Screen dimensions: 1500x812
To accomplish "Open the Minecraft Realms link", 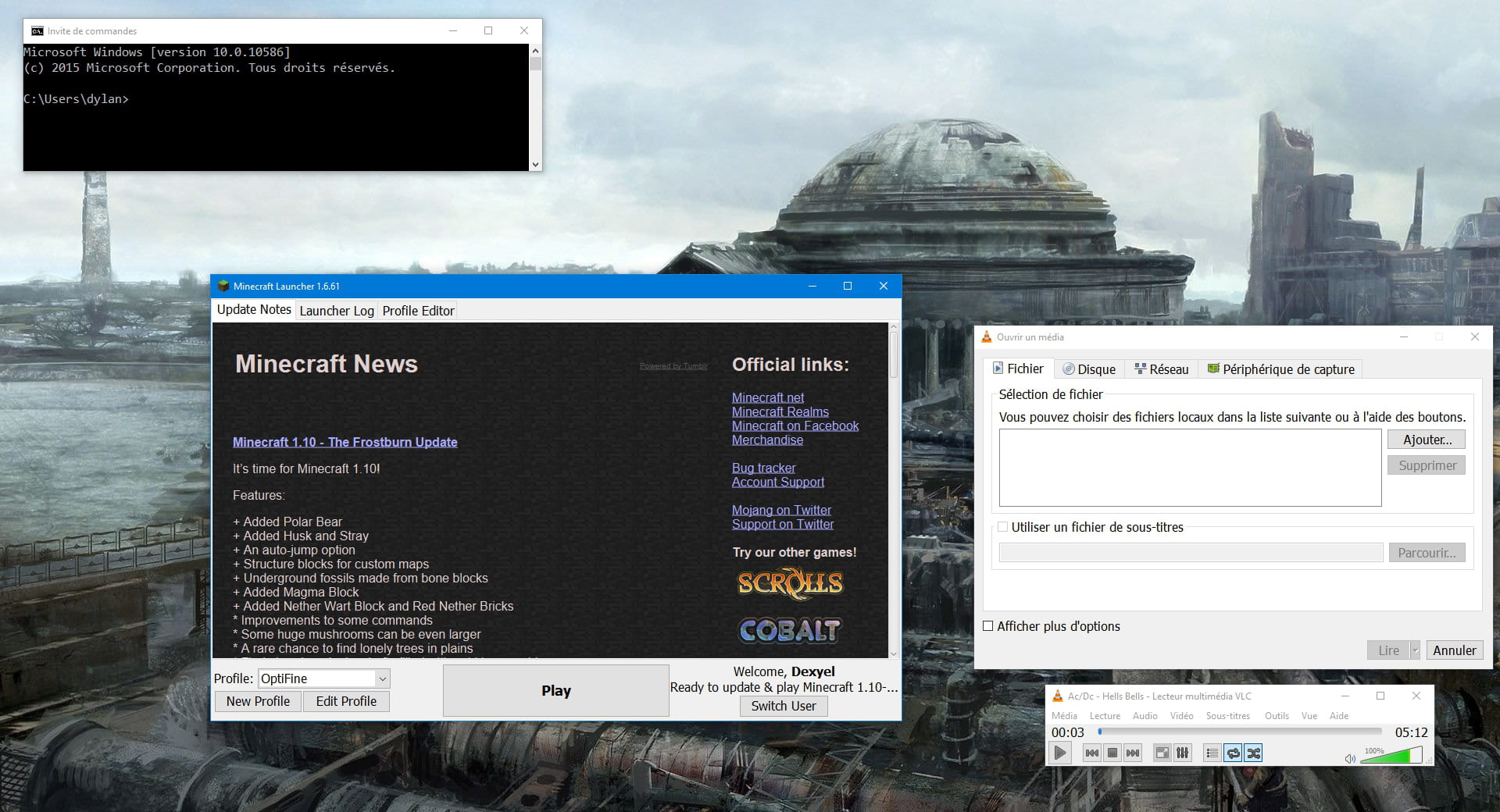I will tap(780, 411).
